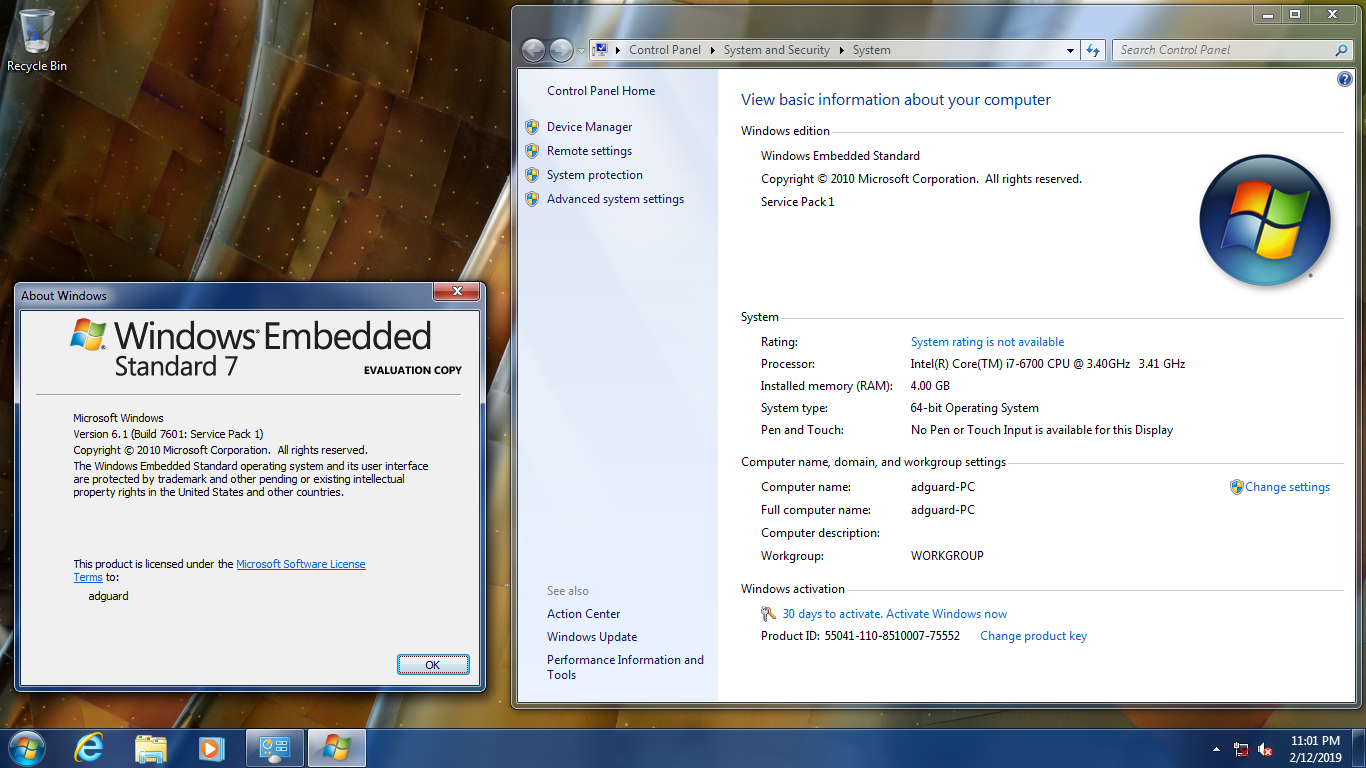
Task: Open Windows Explorer from the taskbar
Action: tap(150, 748)
